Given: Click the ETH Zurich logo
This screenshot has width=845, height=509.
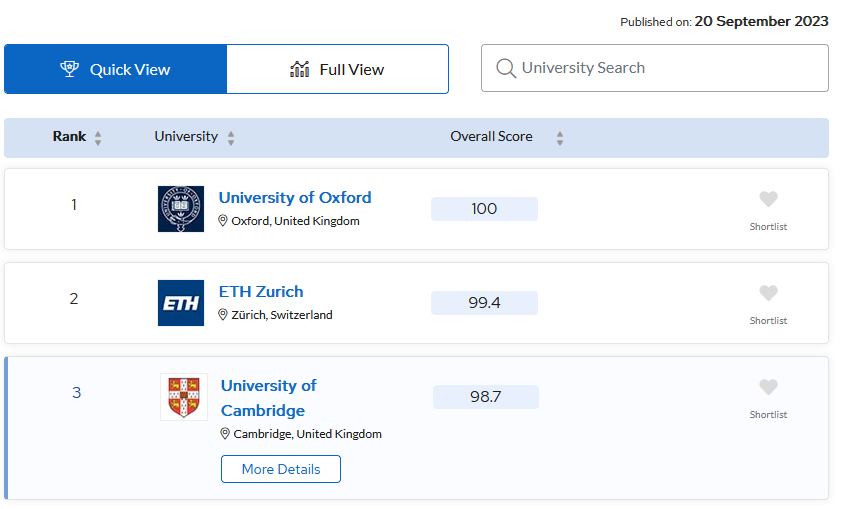Looking at the screenshot, I should click(180, 303).
